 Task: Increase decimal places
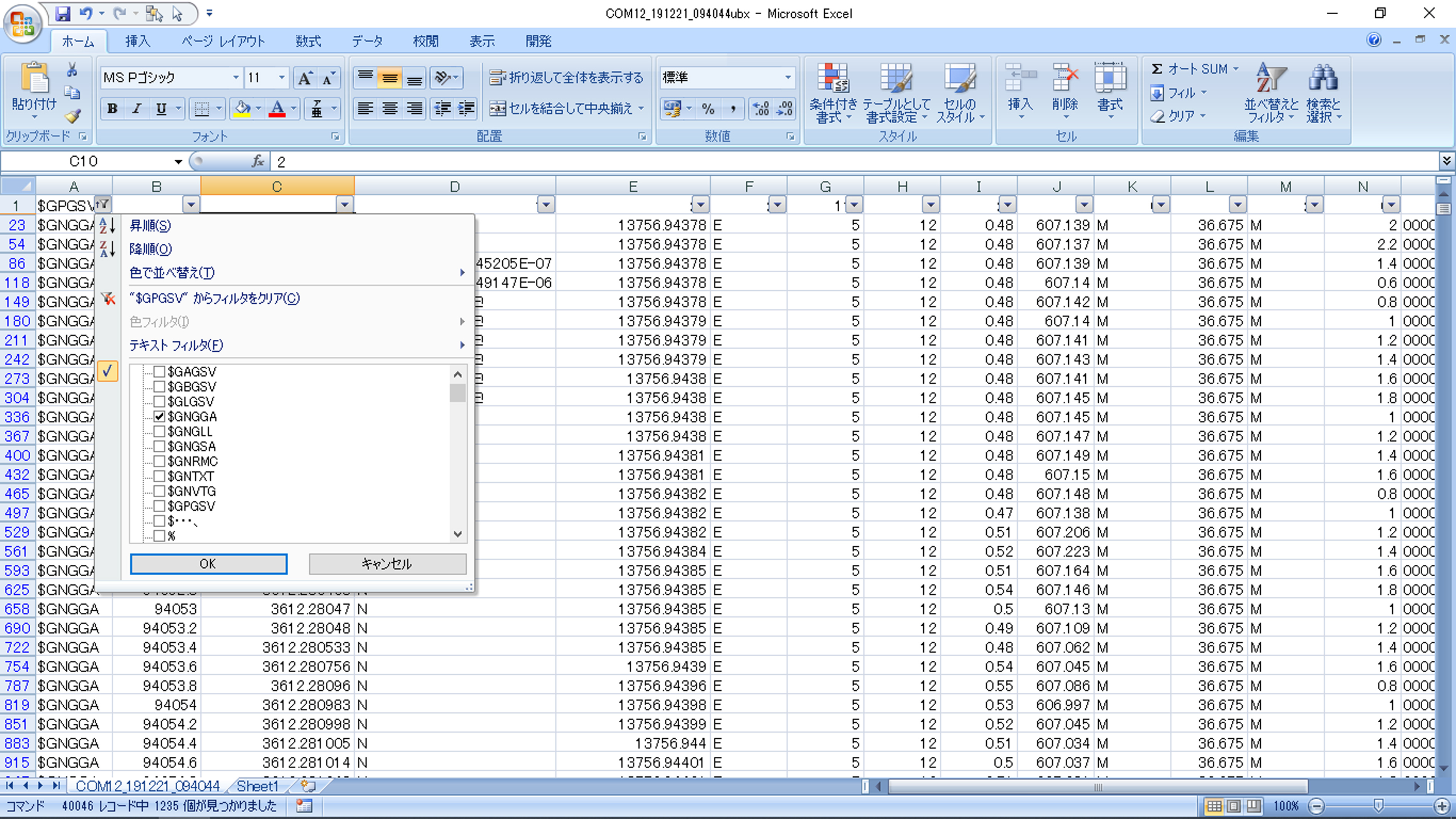[x=761, y=109]
